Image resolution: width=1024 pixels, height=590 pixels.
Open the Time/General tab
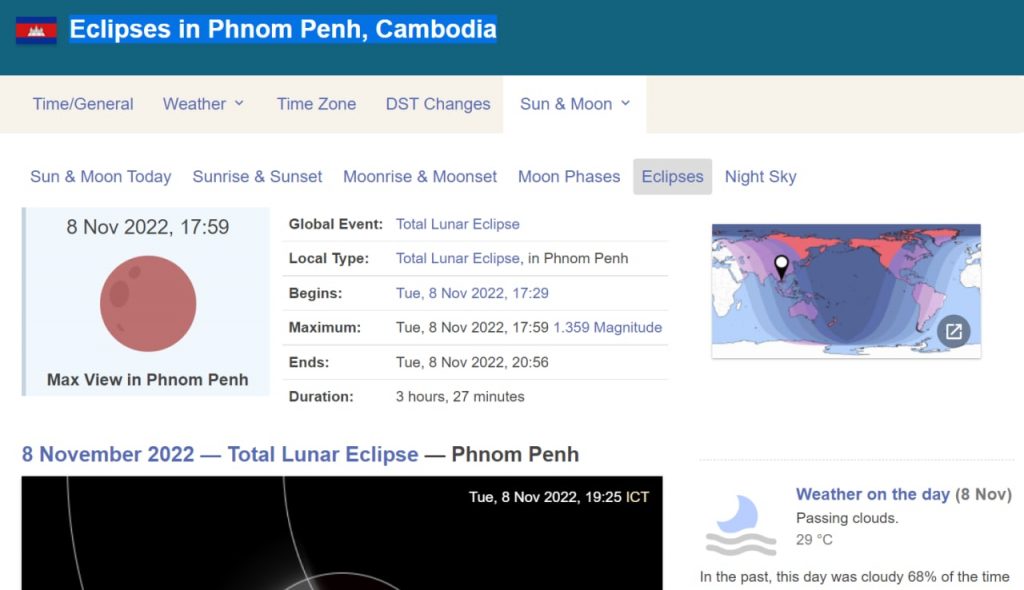tap(83, 104)
